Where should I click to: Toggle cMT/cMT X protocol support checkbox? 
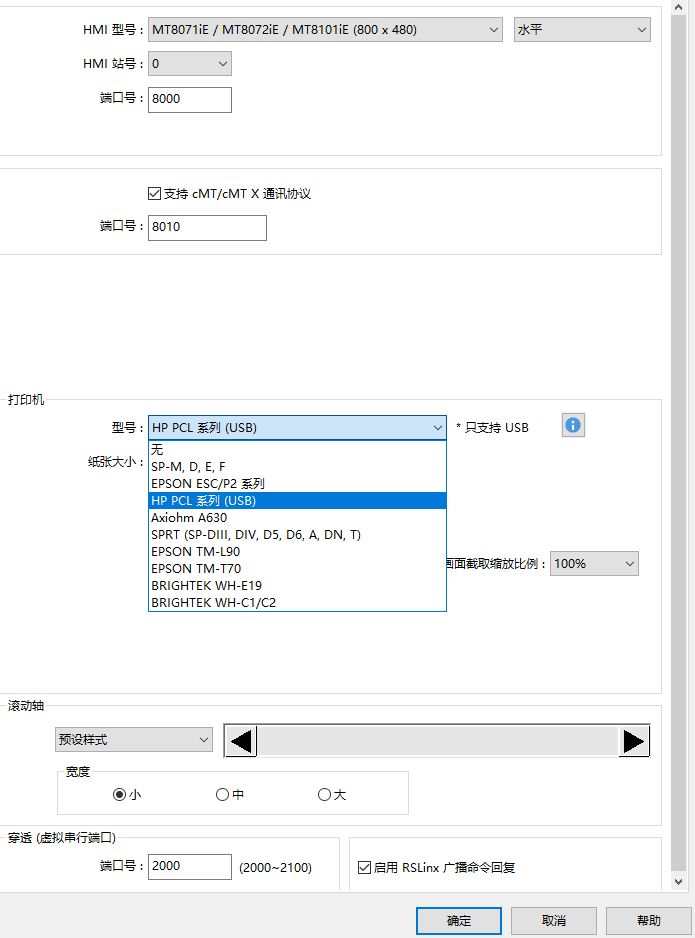coord(154,193)
